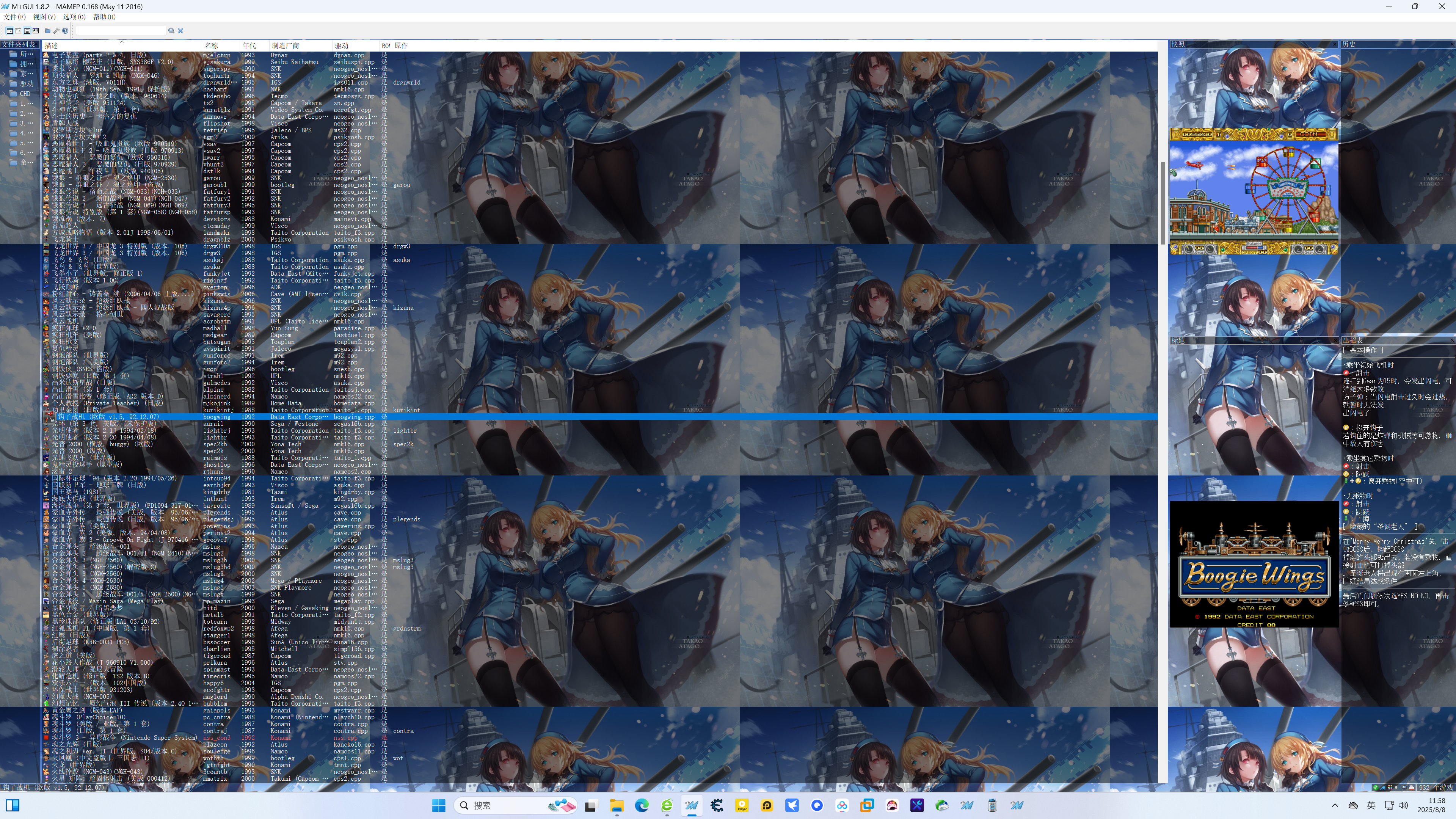The height and width of the screenshot is (819, 1456).
Task: Sort by the 名称 column header
Action: pos(221,46)
